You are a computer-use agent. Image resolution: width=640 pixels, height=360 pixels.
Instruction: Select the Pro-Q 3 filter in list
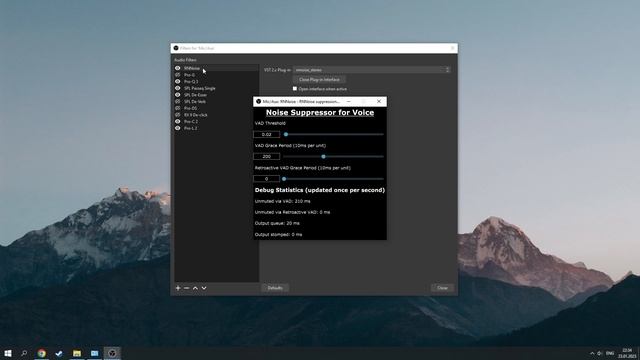coord(217,81)
